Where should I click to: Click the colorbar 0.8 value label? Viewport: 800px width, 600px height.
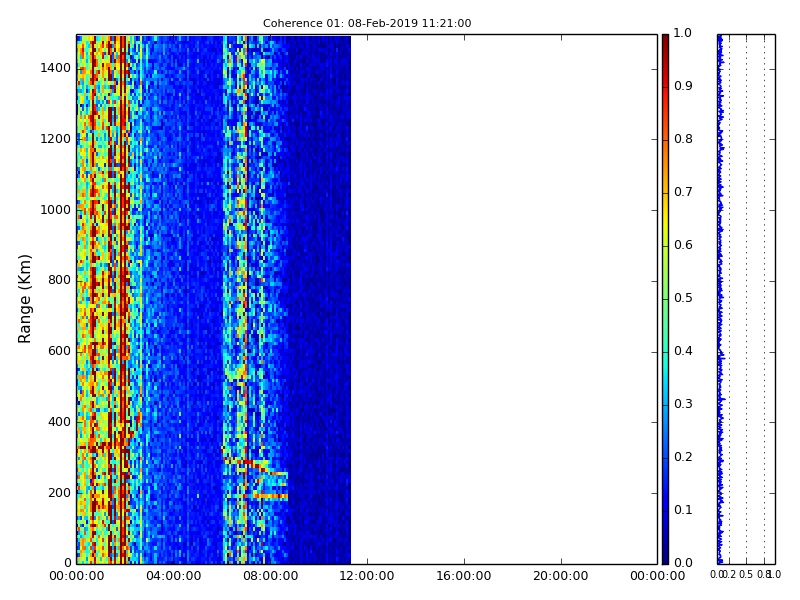683,139
